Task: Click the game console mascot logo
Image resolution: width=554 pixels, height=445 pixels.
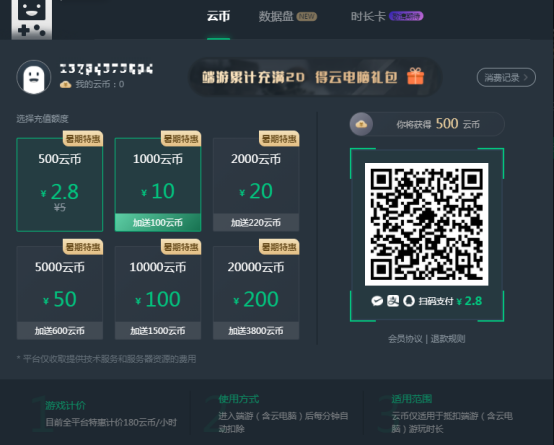Action: coord(32,19)
